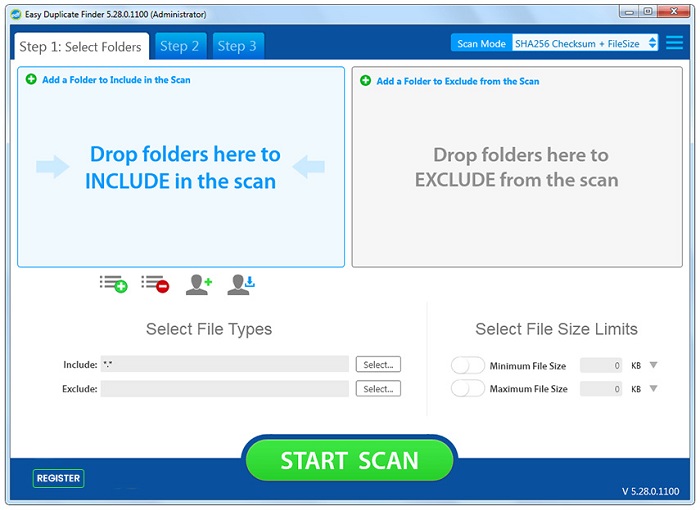This screenshot has width=700, height=510.
Task: Click Add a Folder to Exclude link
Action: click(x=458, y=81)
